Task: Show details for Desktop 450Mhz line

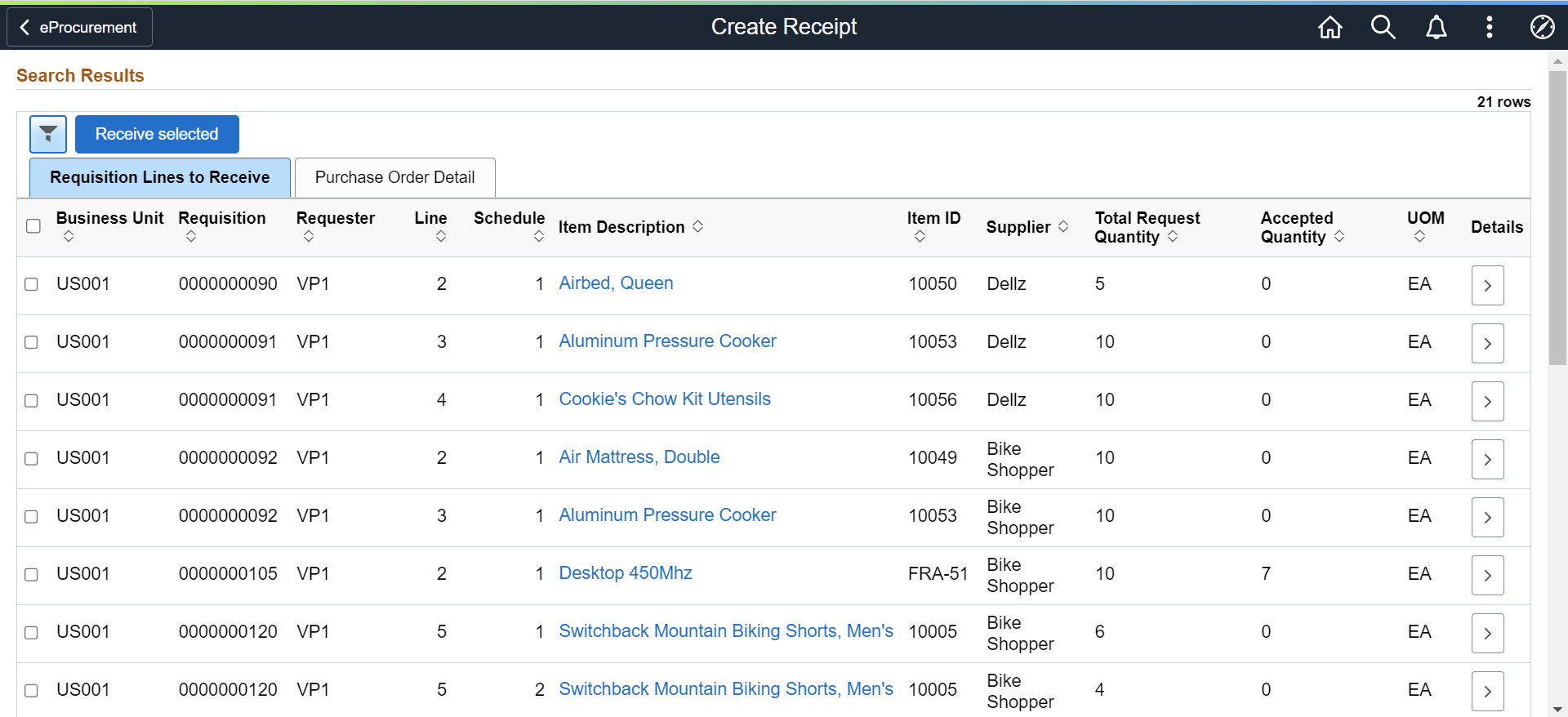Action: pos(1487,575)
